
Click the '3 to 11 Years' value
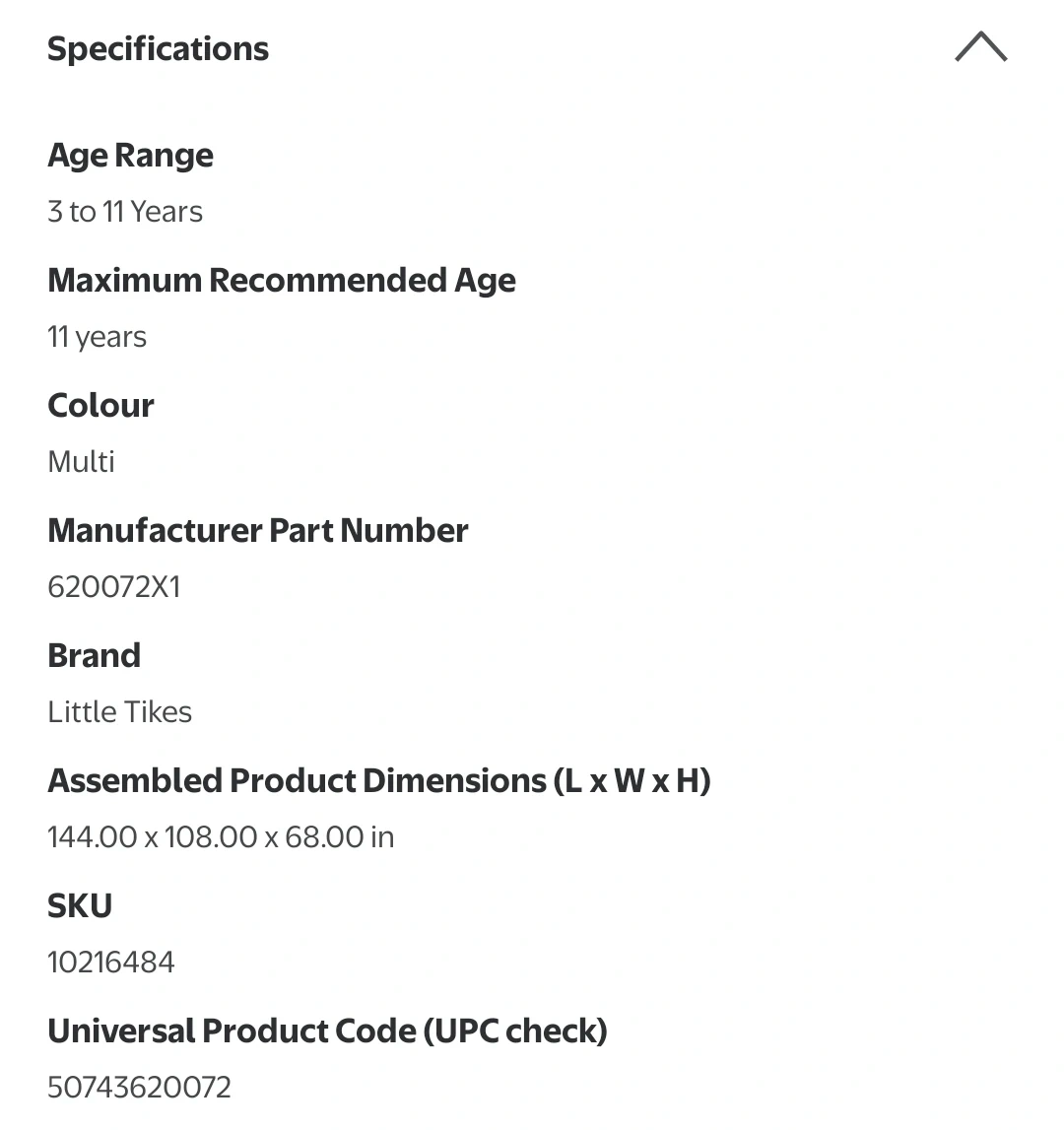(125, 212)
